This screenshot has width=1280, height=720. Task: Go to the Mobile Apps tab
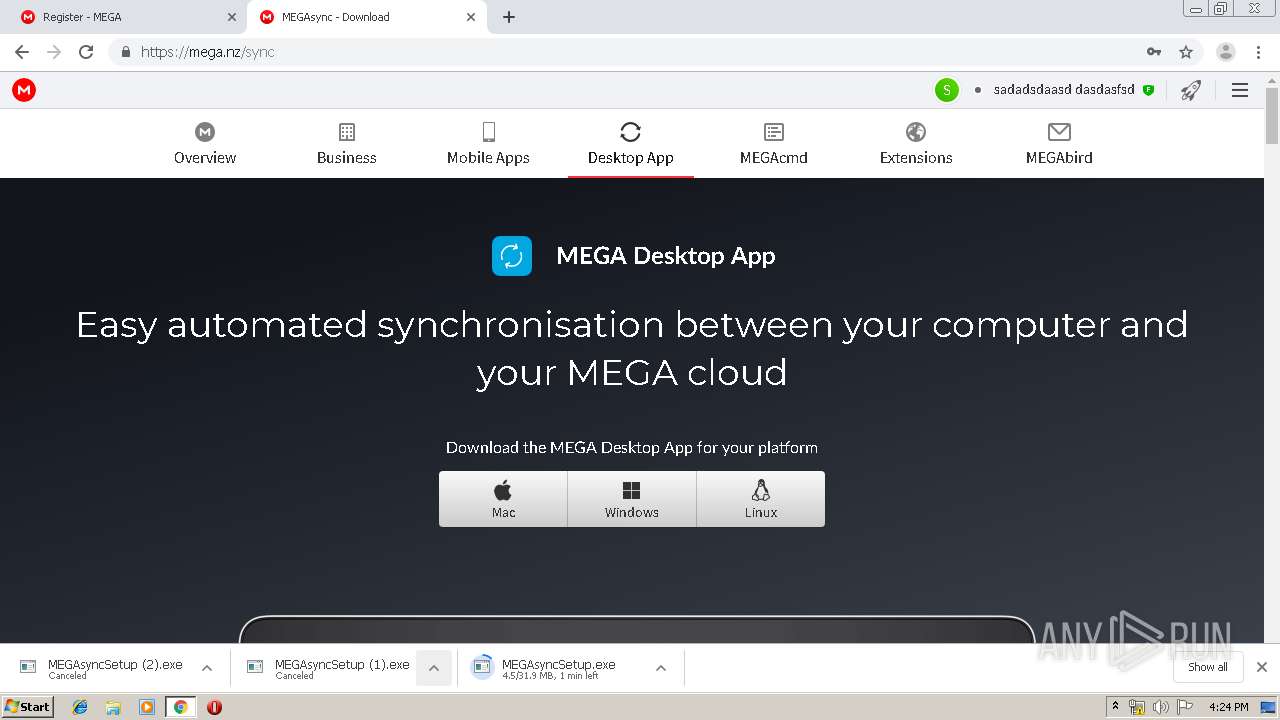[x=488, y=144]
